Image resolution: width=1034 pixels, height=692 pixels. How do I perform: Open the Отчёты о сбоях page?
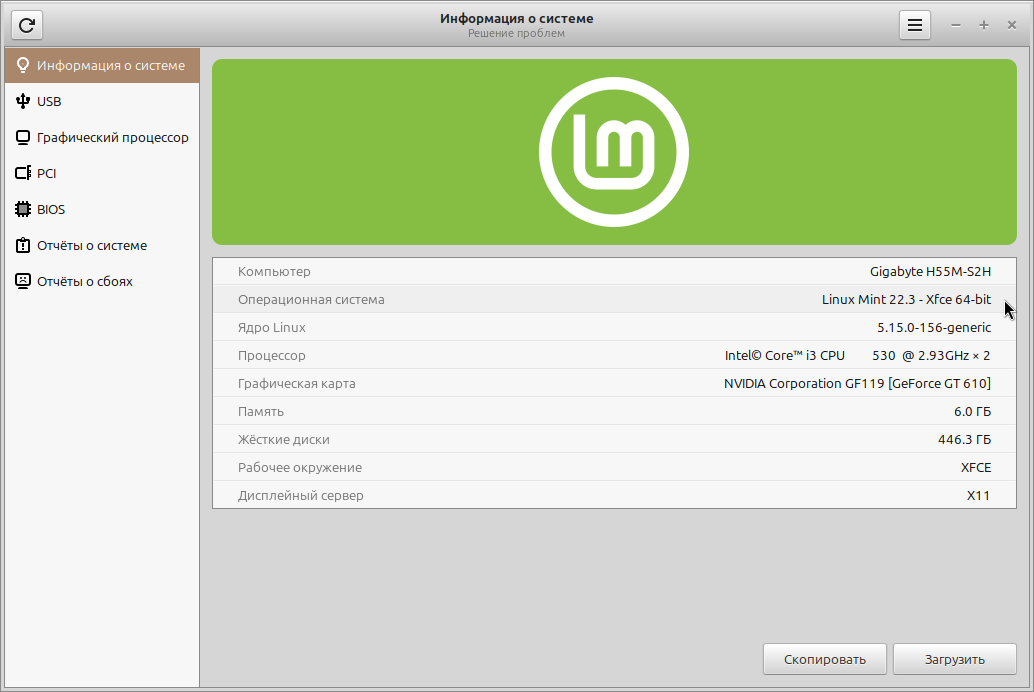point(102,281)
